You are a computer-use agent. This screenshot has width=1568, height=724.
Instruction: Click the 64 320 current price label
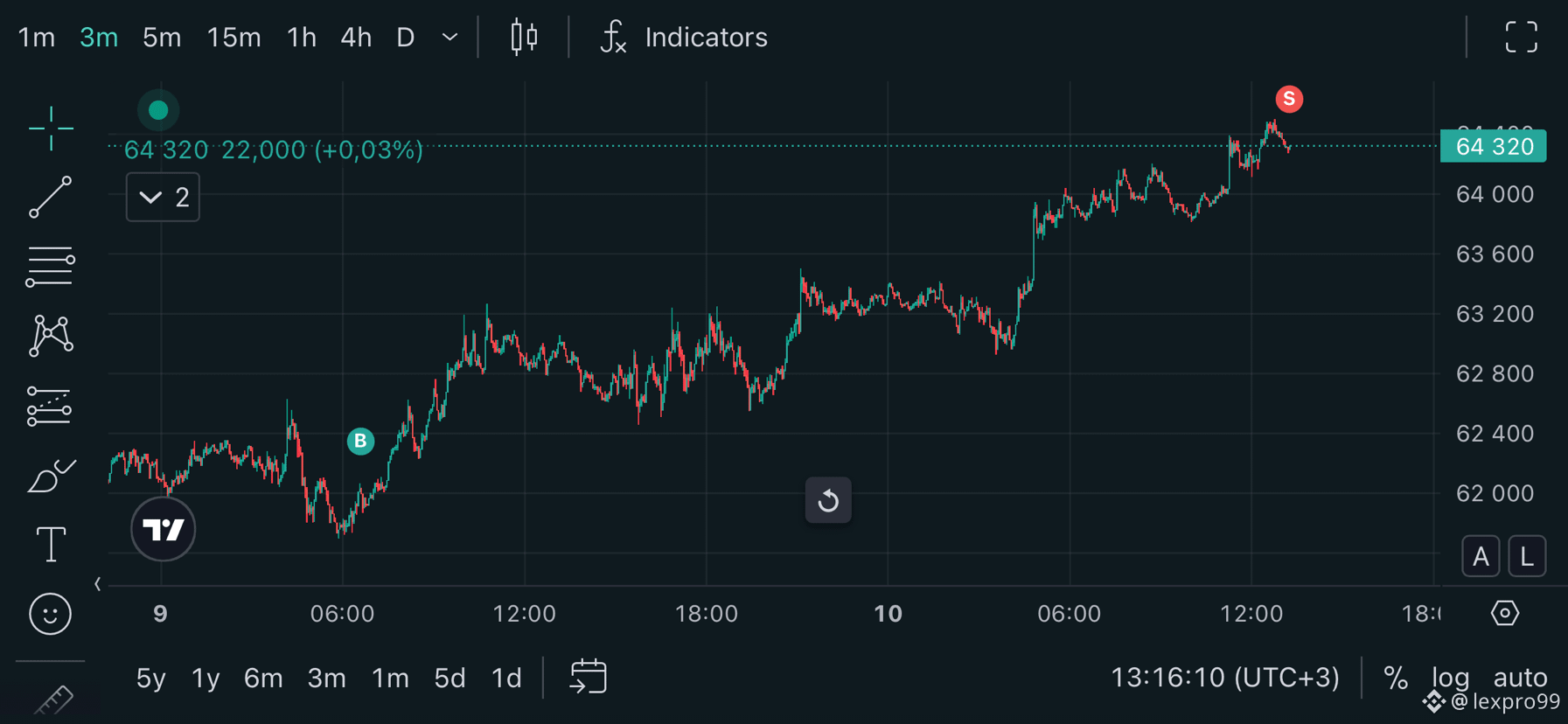coord(1494,146)
